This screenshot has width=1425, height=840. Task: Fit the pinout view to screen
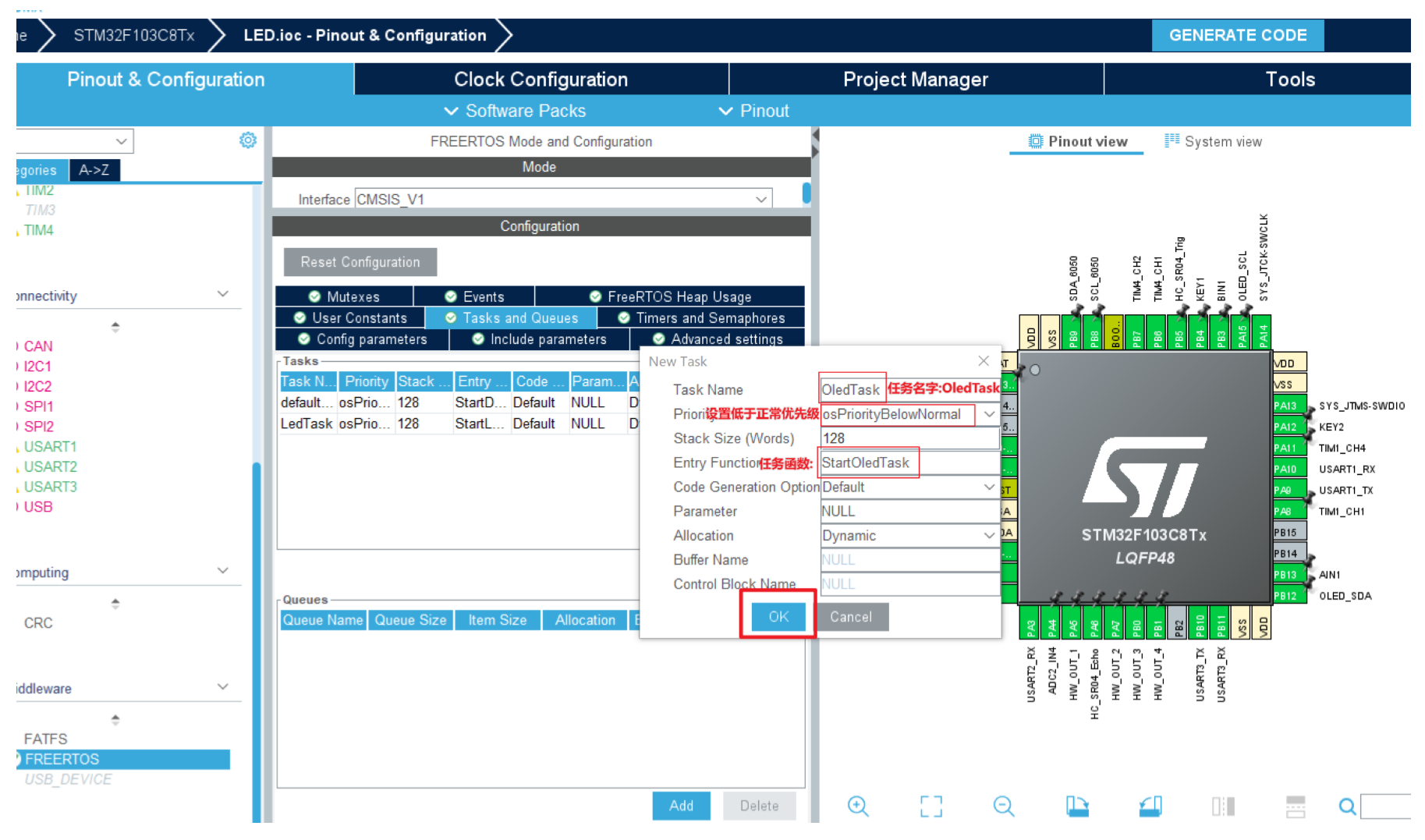click(931, 806)
